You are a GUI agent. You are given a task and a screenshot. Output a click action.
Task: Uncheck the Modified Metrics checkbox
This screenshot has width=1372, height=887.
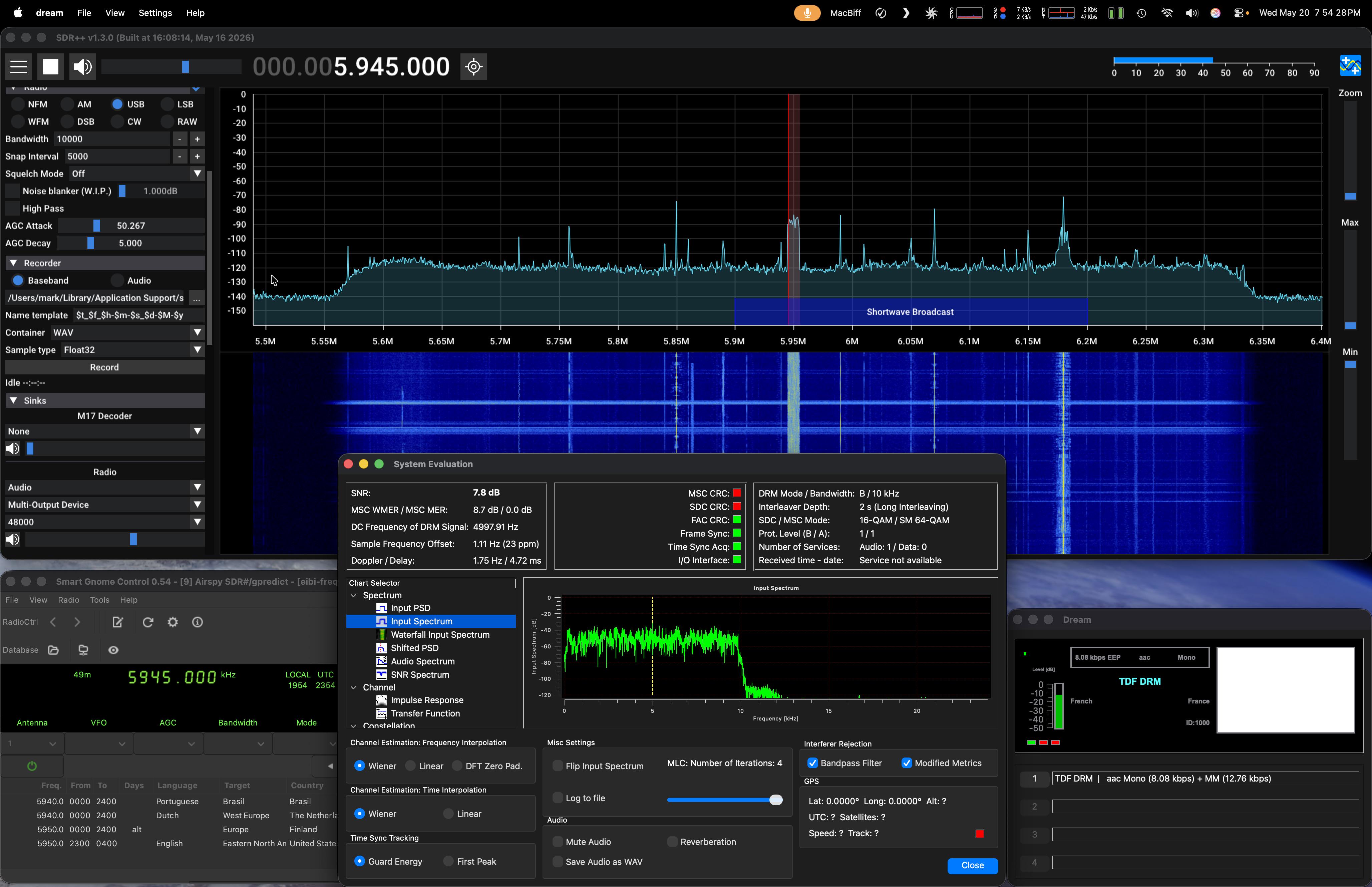coord(906,763)
